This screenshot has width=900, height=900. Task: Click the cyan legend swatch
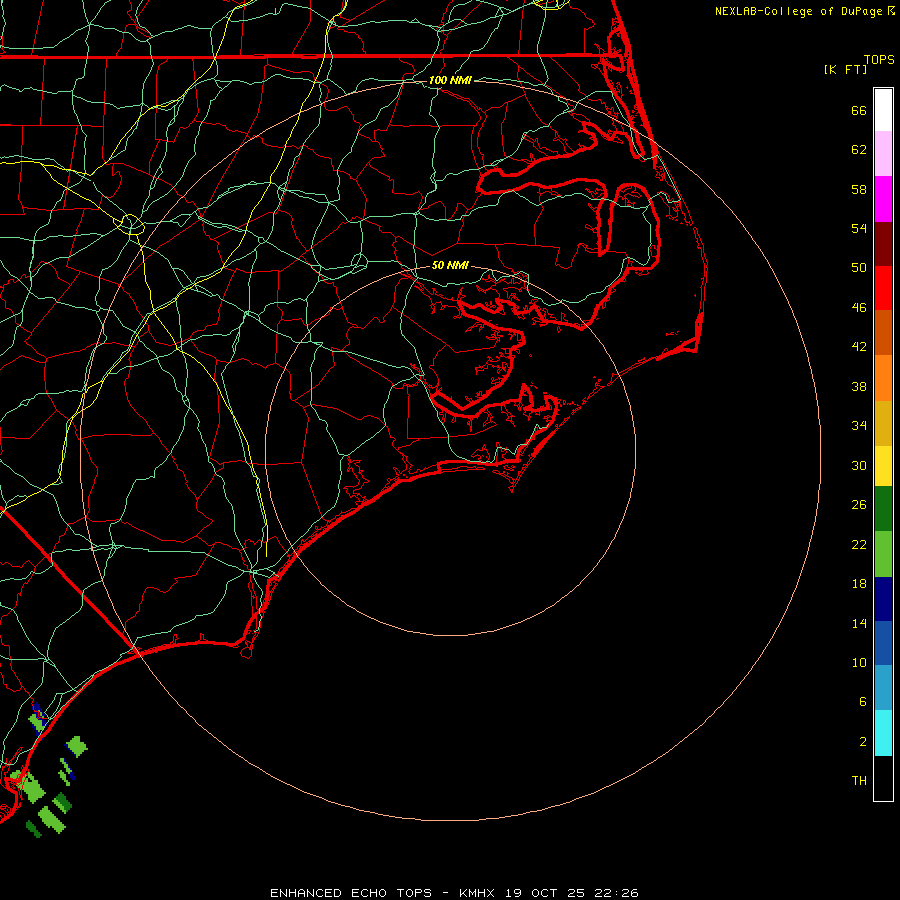click(x=883, y=733)
